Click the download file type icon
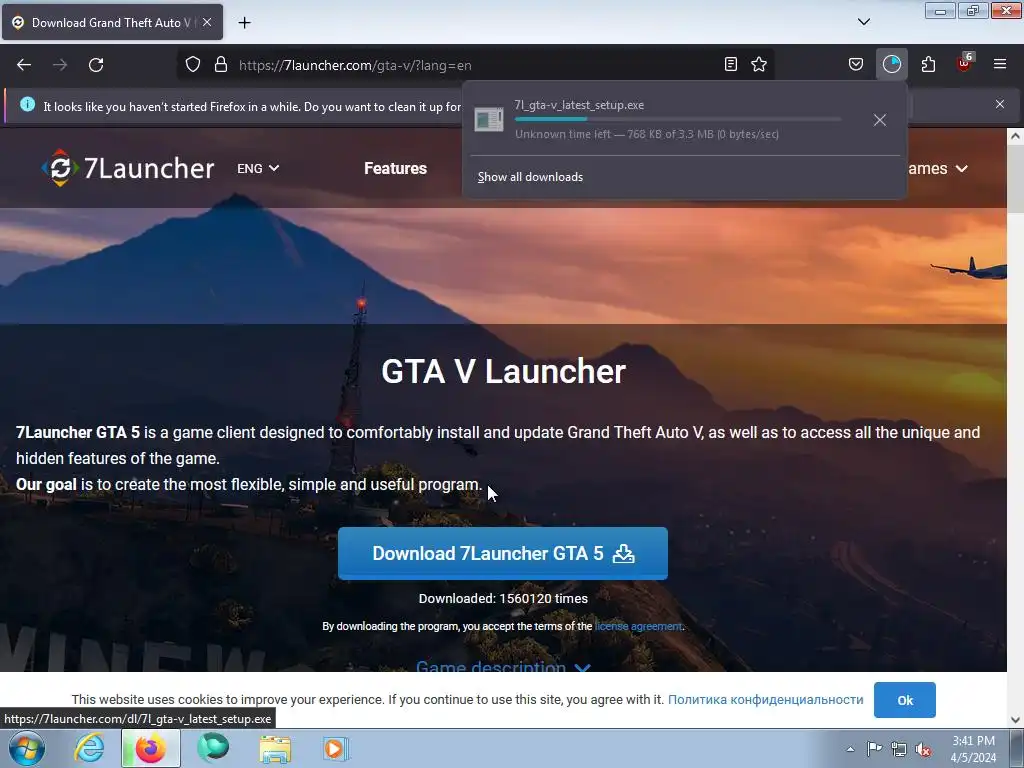The image size is (1024, 768). pyautogui.click(x=488, y=120)
